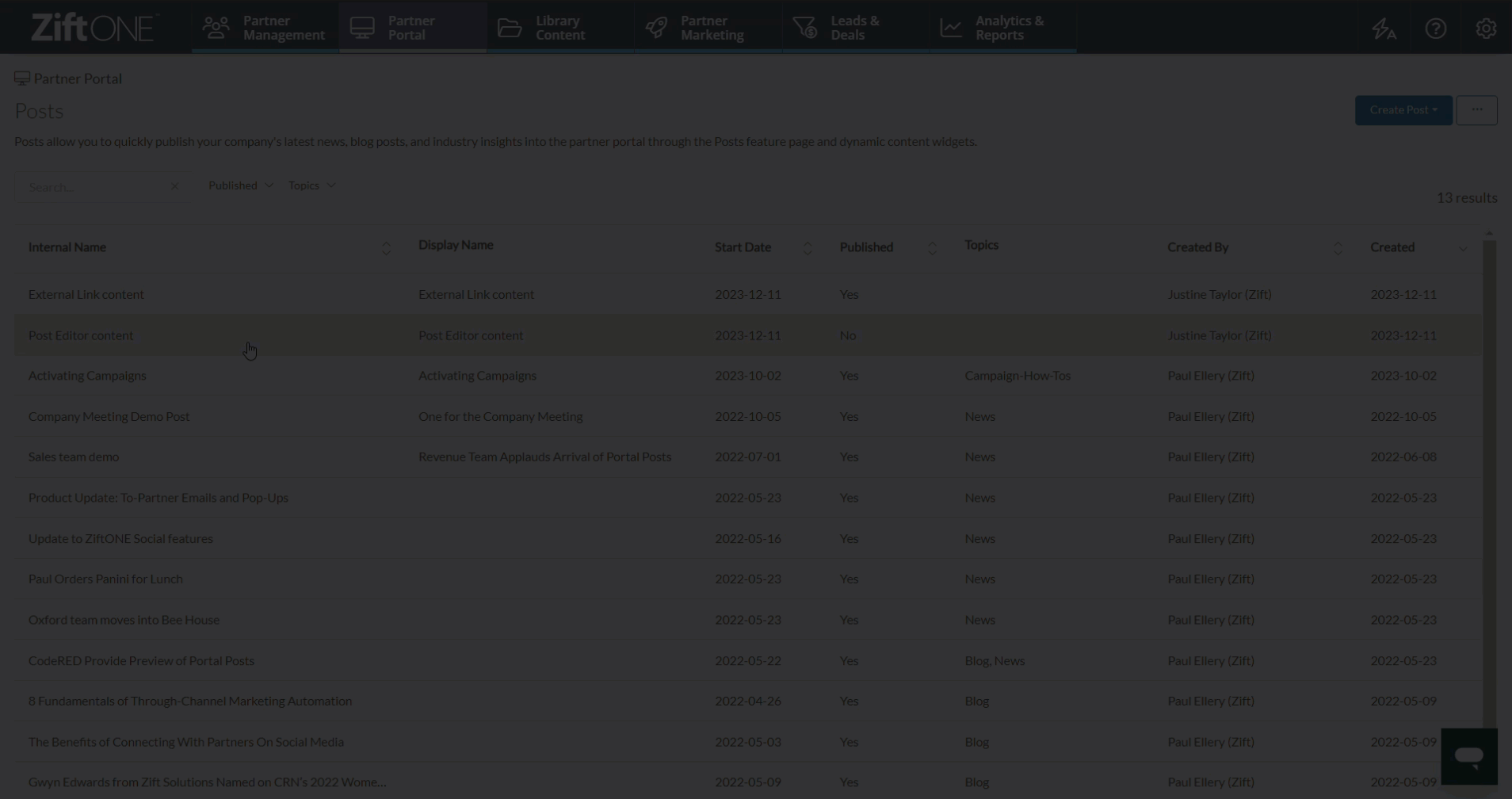Click the Partner Portal breadcrumb link
Screen dimensions: 1512x799
pos(78,78)
